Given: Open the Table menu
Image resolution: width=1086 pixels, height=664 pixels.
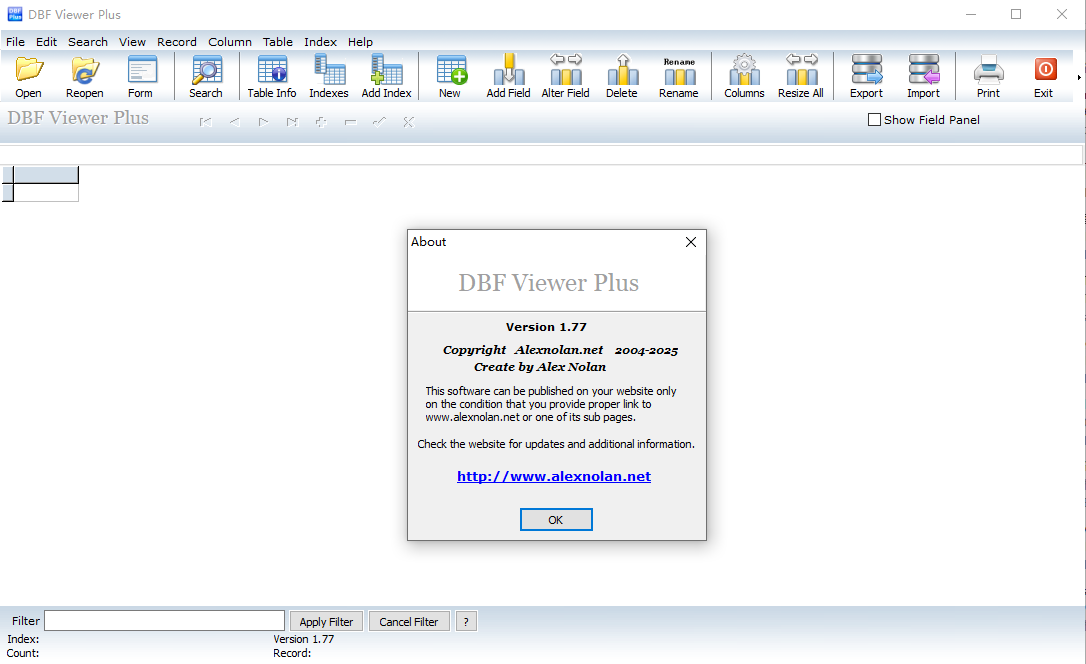Looking at the screenshot, I should click(x=278, y=42).
